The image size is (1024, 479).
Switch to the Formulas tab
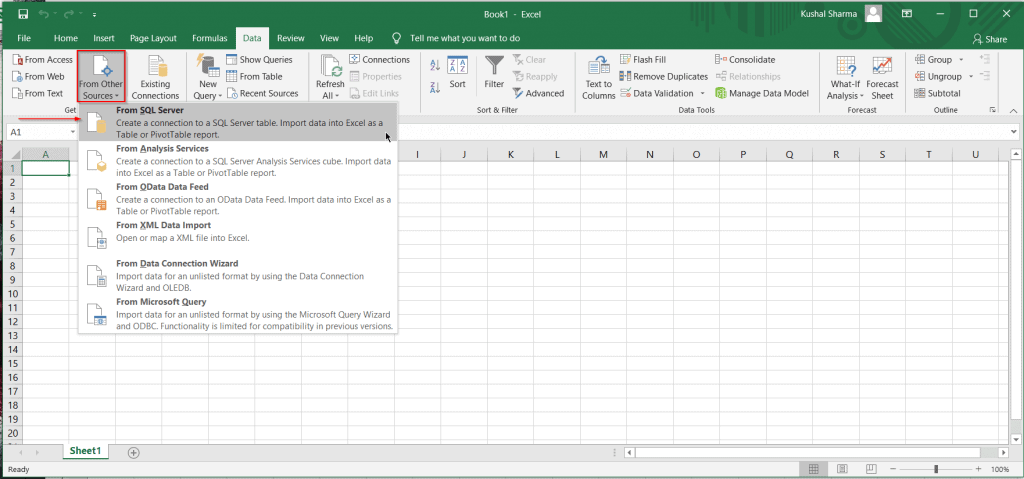click(210, 39)
